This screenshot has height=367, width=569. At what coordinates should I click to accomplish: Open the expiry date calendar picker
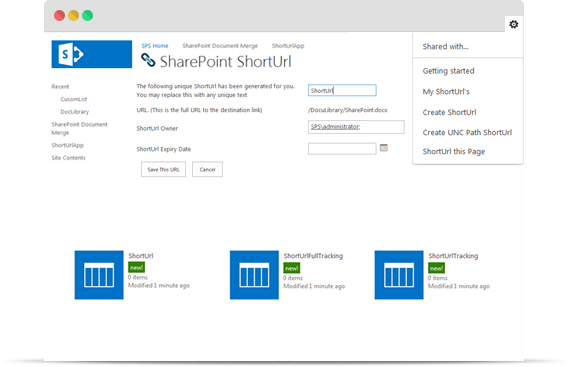coord(384,147)
